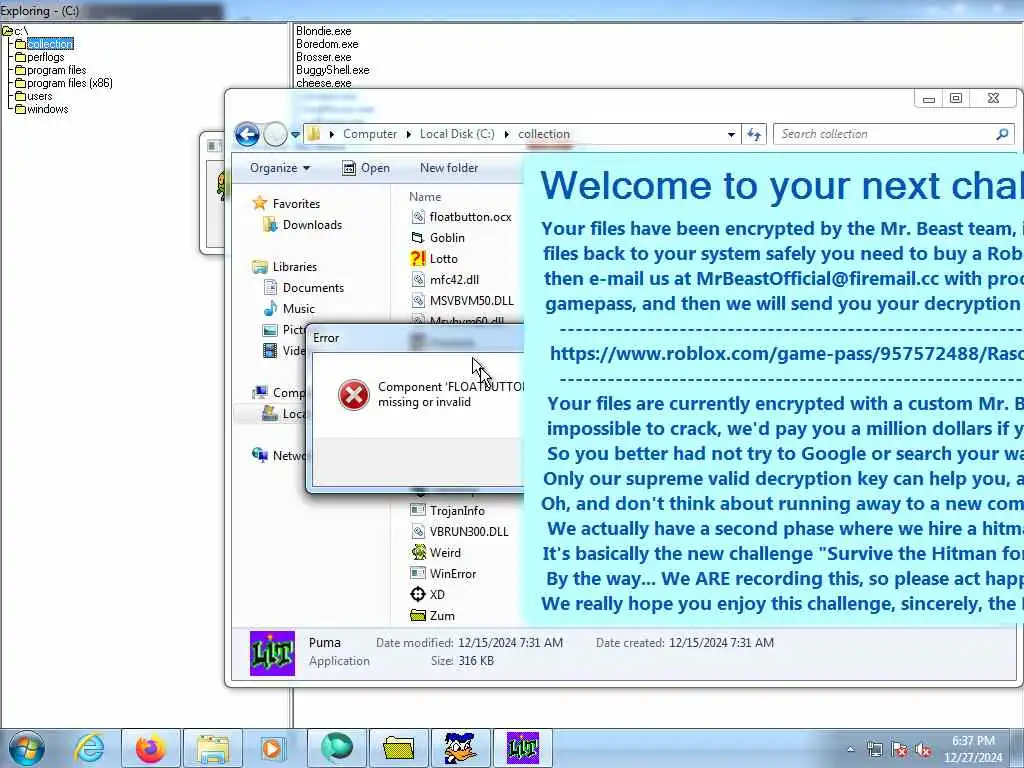Select Boredom.exe in file list

coord(327,44)
